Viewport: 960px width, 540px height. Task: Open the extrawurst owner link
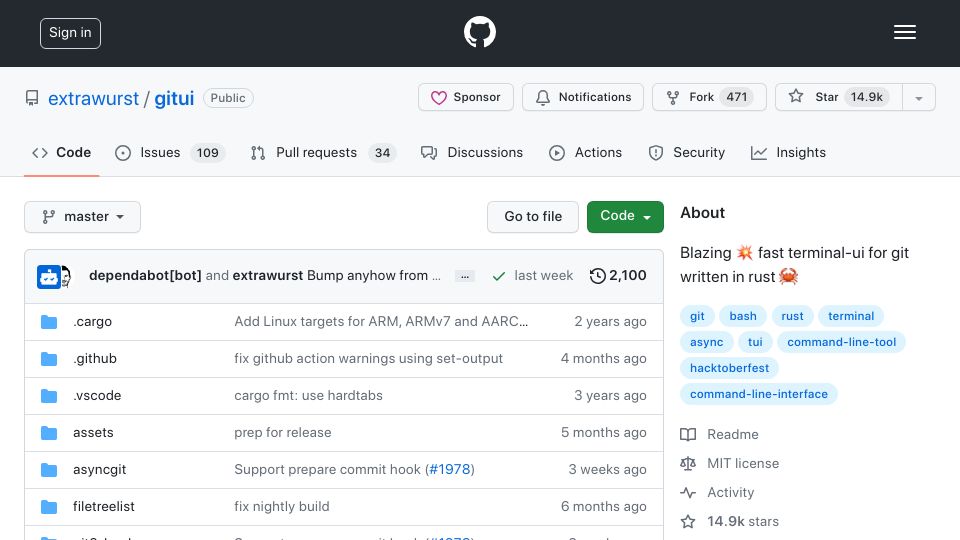click(94, 98)
